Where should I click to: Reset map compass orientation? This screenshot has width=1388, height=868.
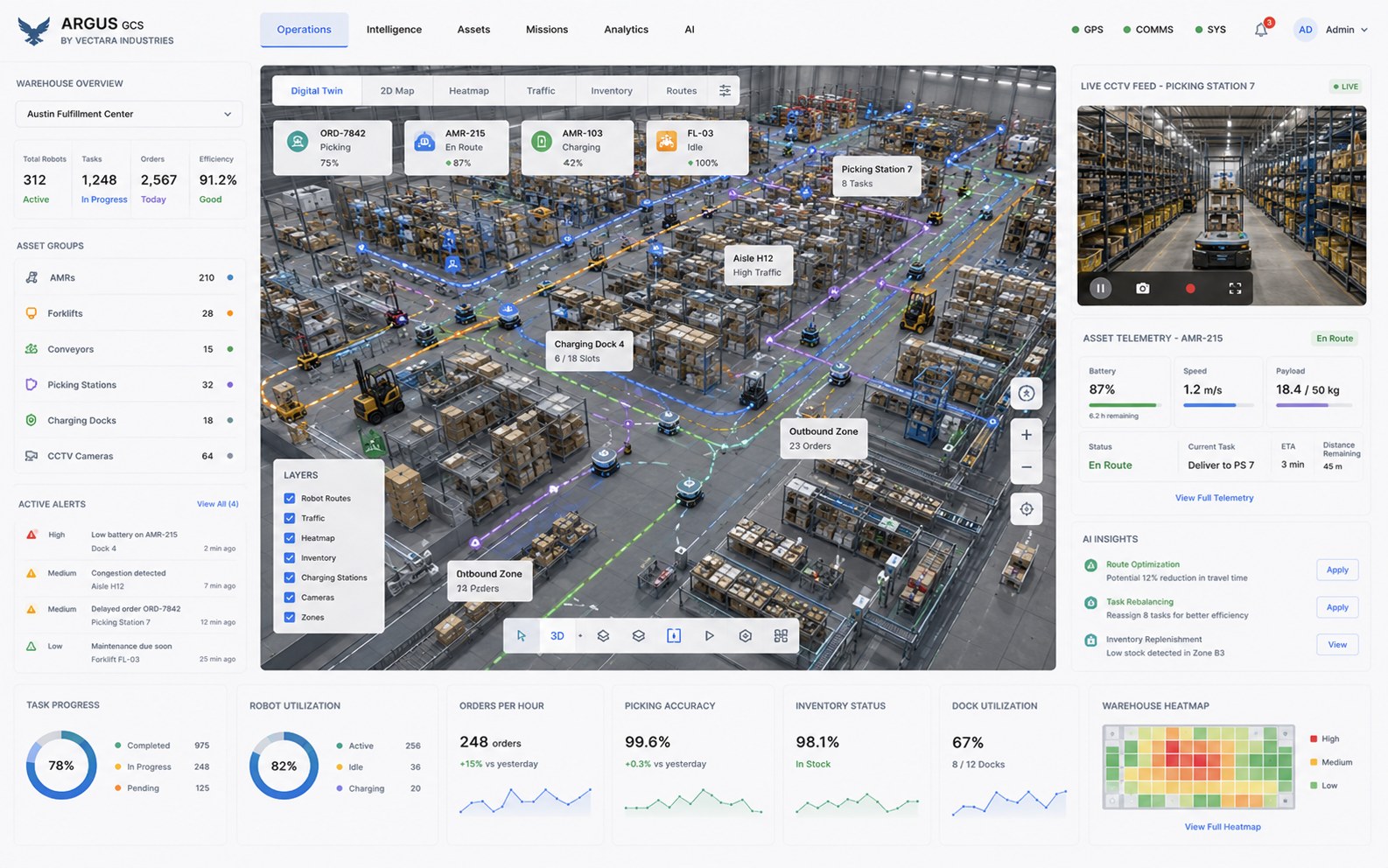pyautogui.click(x=1027, y=394)
